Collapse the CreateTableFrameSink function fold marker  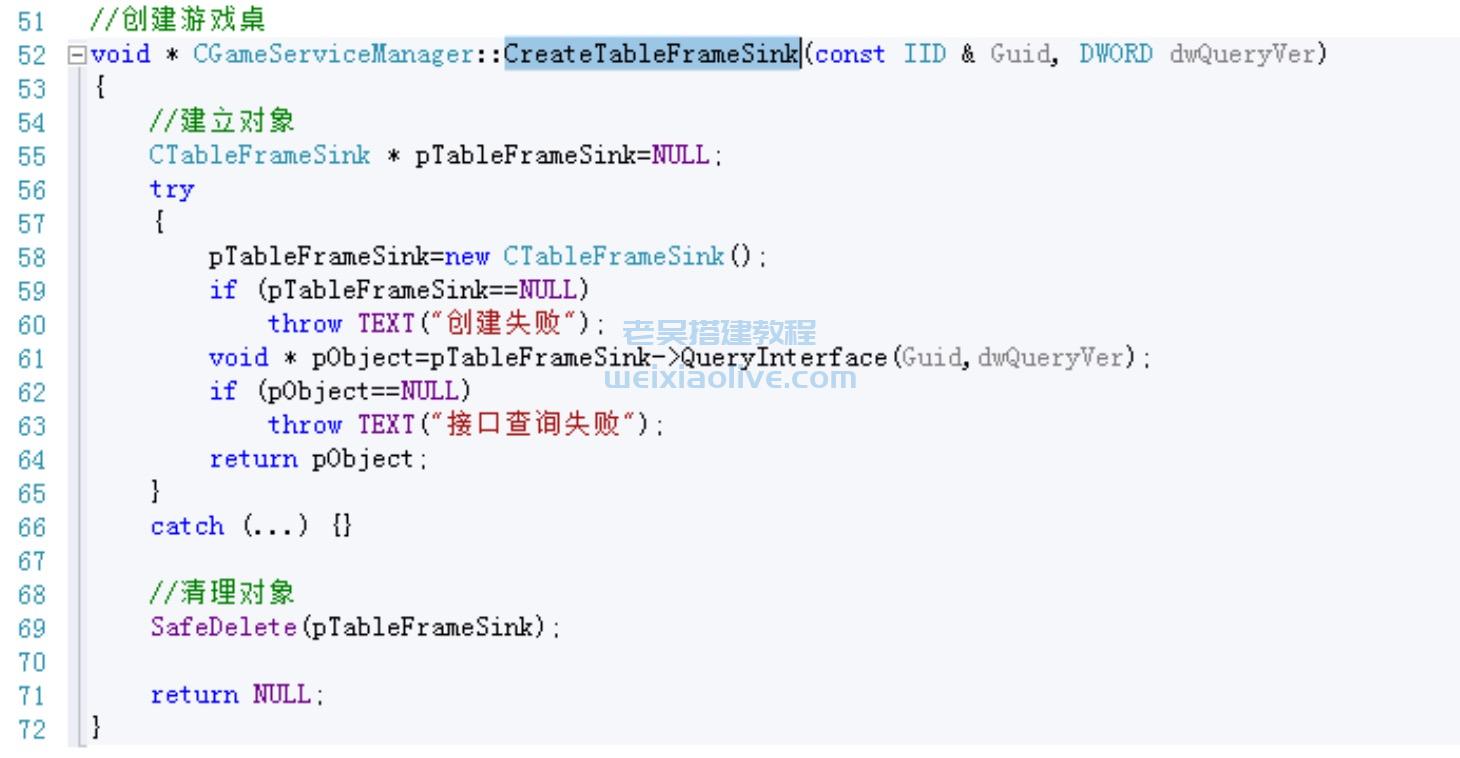pos(76,54)
